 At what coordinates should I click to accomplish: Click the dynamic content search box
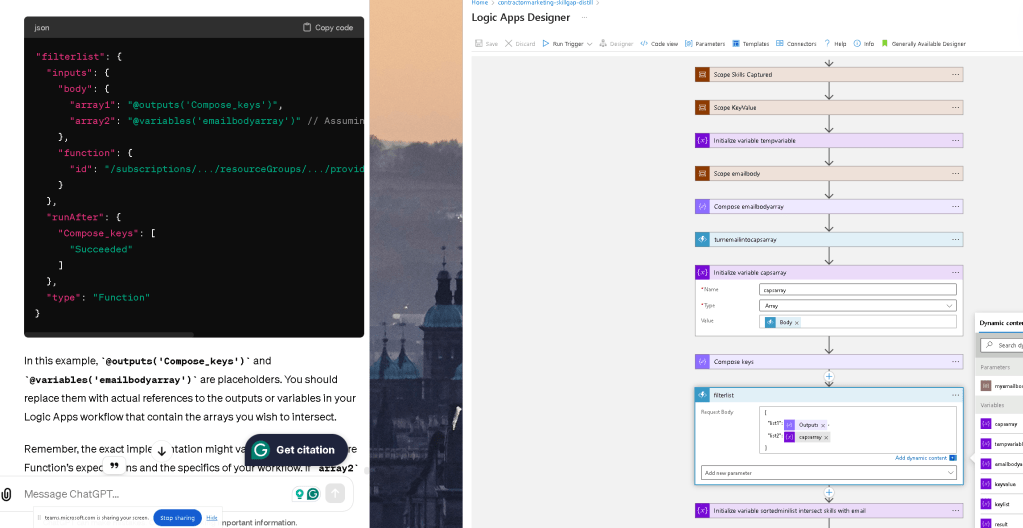pyautogui.click(x=1002, y=345)
